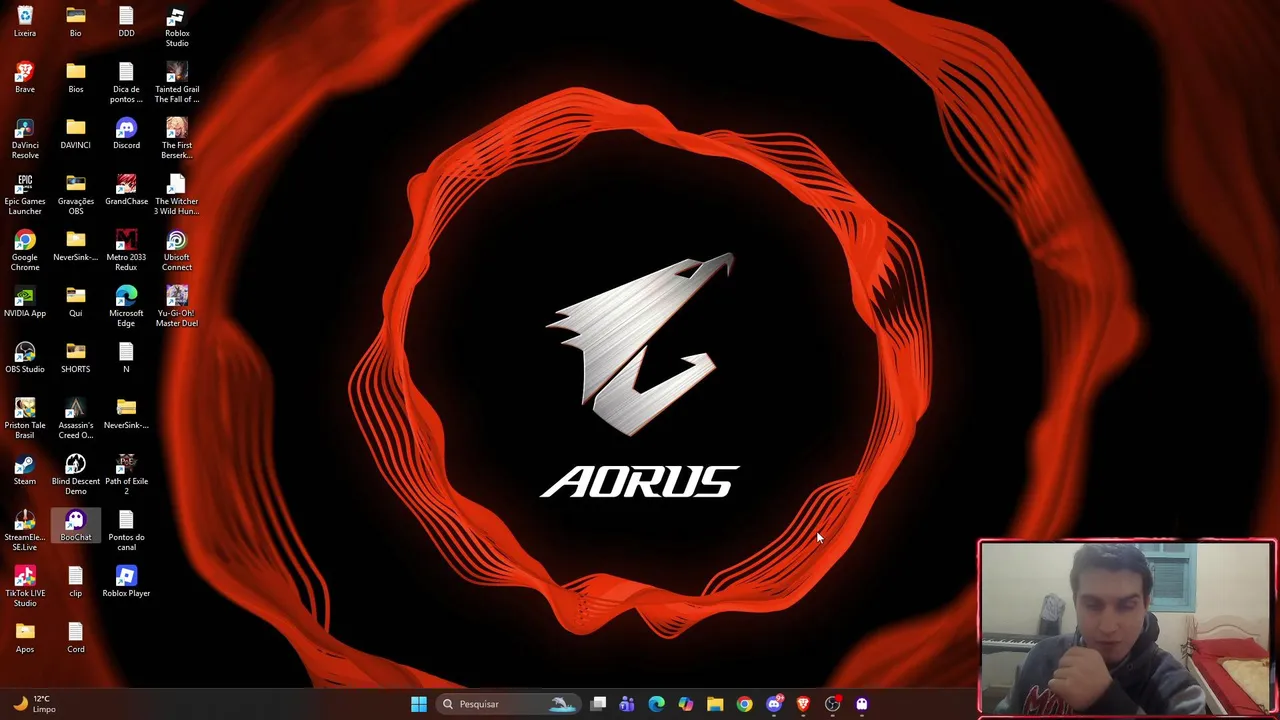Select the Qui folder
The width and height of the screenshot is (1280, 720).
[x=76, y=302]
